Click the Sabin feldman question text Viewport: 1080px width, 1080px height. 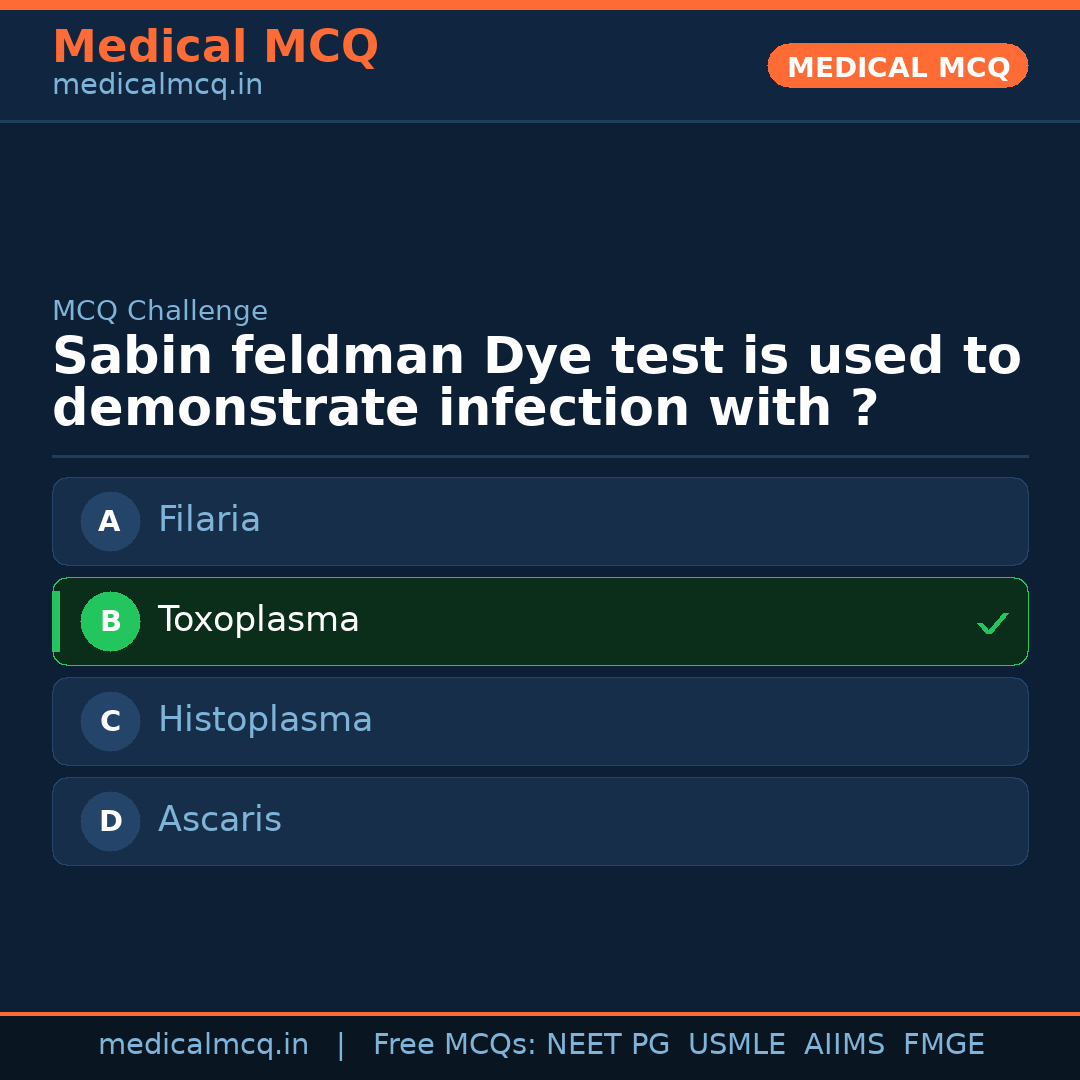(536, 383)
